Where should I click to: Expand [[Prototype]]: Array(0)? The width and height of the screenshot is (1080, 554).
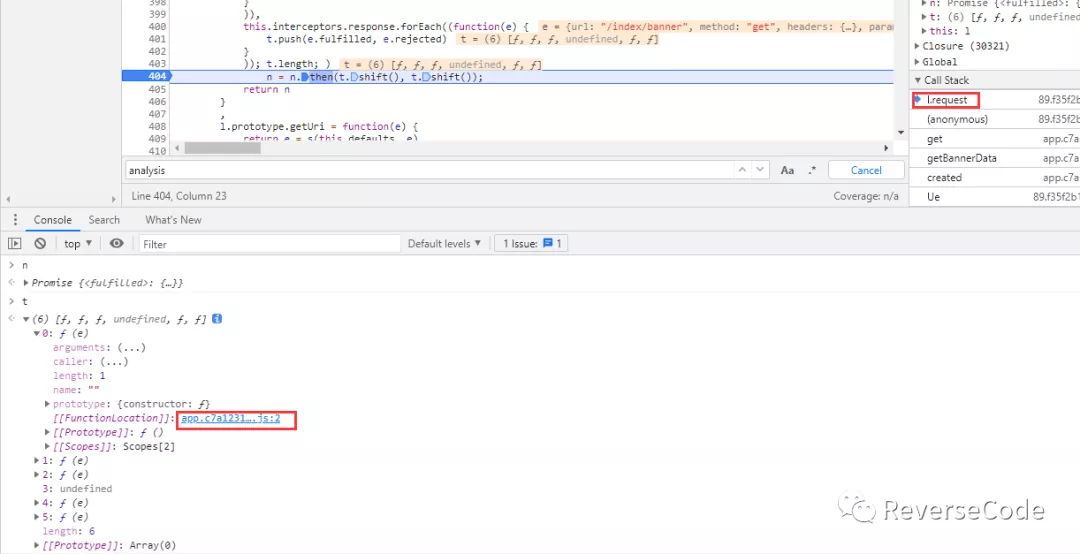click(x=37, y=545)
